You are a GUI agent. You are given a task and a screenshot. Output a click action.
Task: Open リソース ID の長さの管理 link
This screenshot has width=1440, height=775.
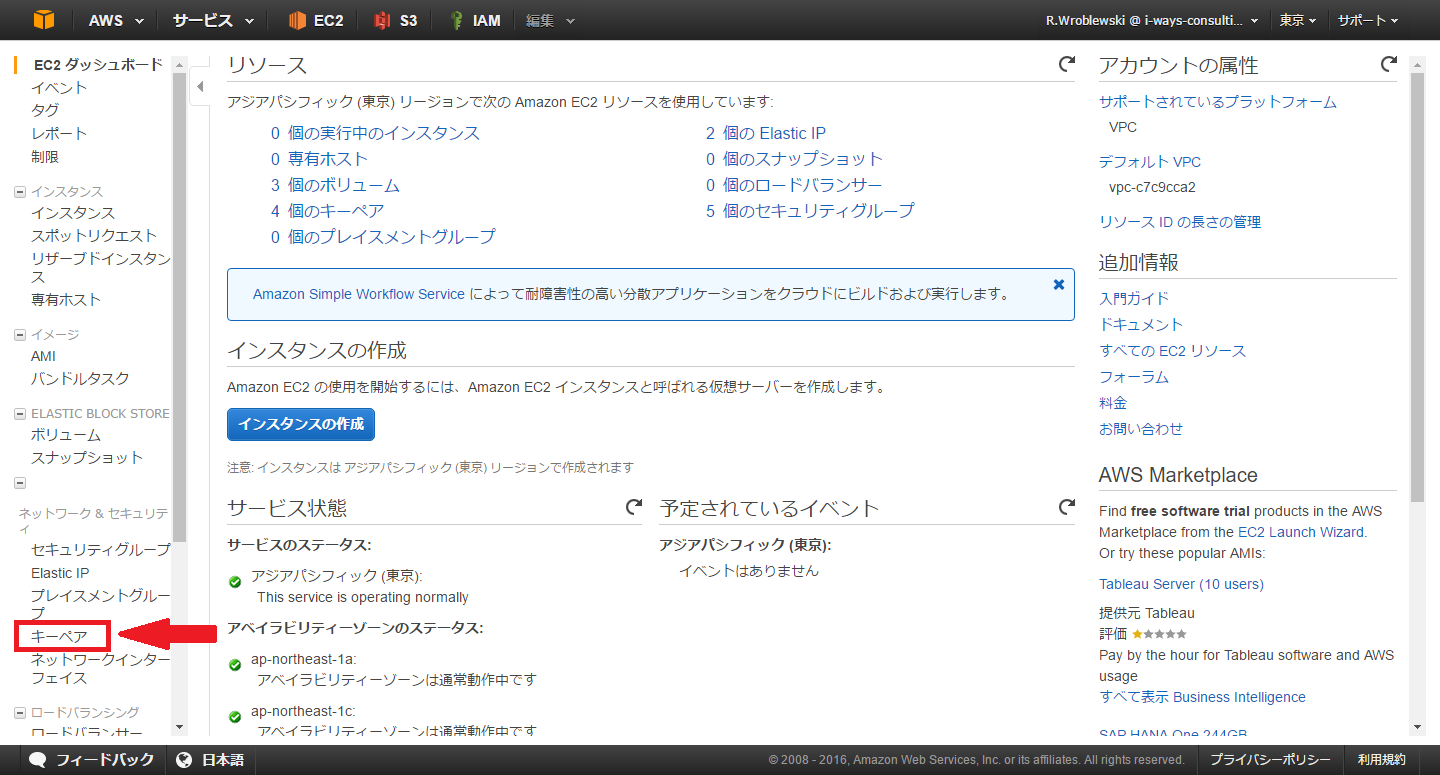click(1180, 222)
